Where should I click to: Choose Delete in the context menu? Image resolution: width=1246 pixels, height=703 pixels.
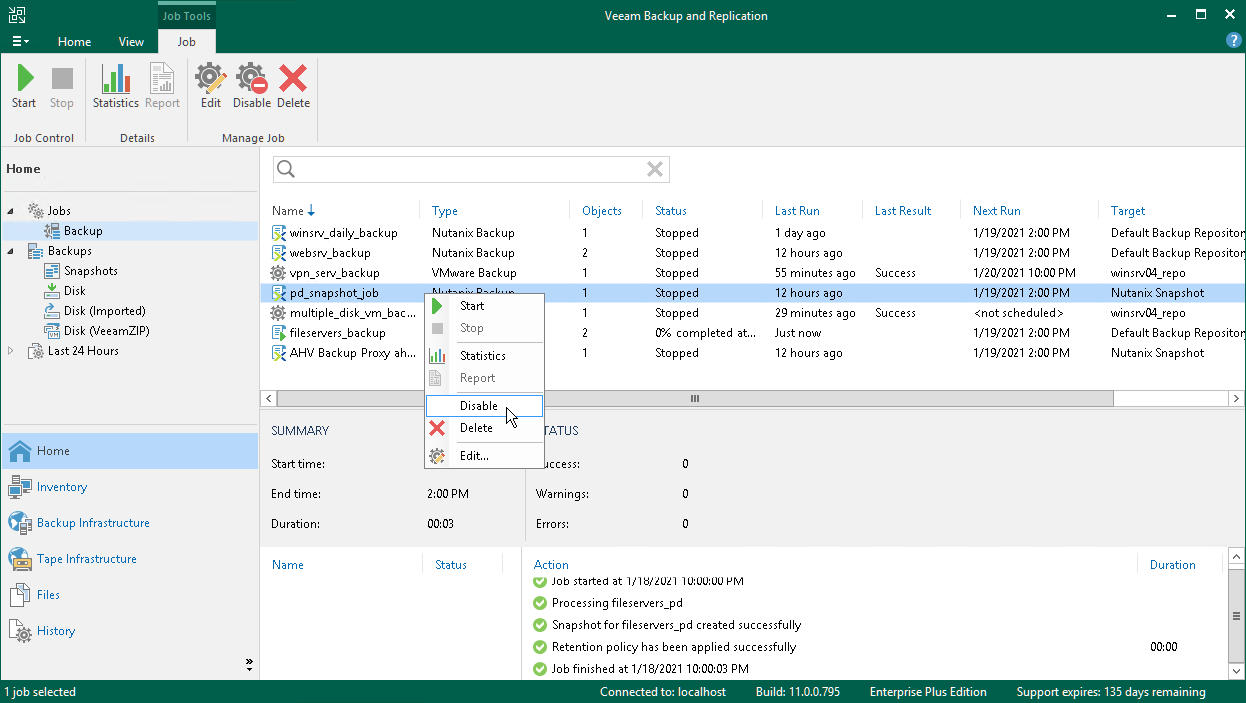click(x=484, y=428)
